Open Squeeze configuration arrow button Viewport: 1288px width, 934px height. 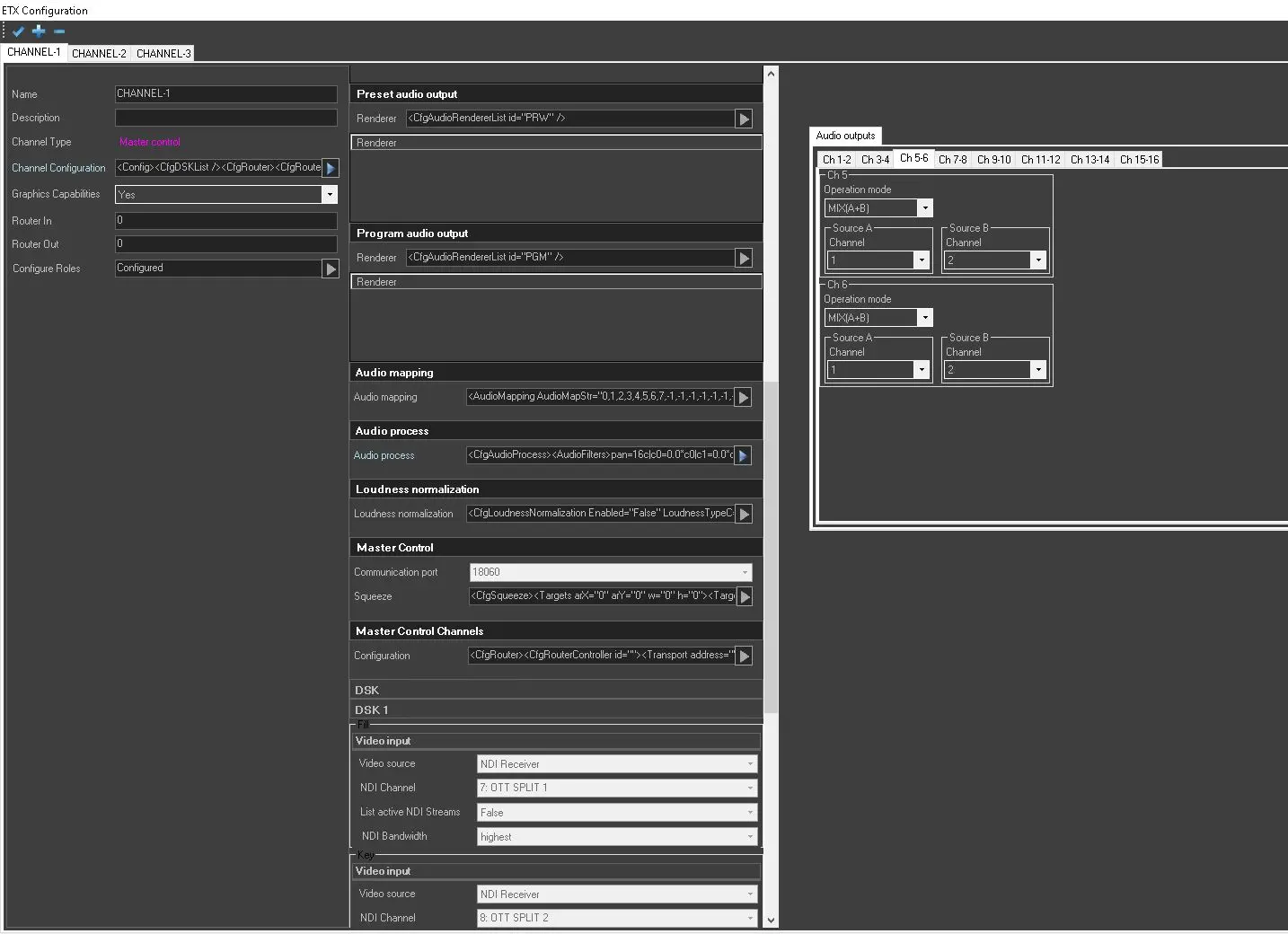coord(744,596)
